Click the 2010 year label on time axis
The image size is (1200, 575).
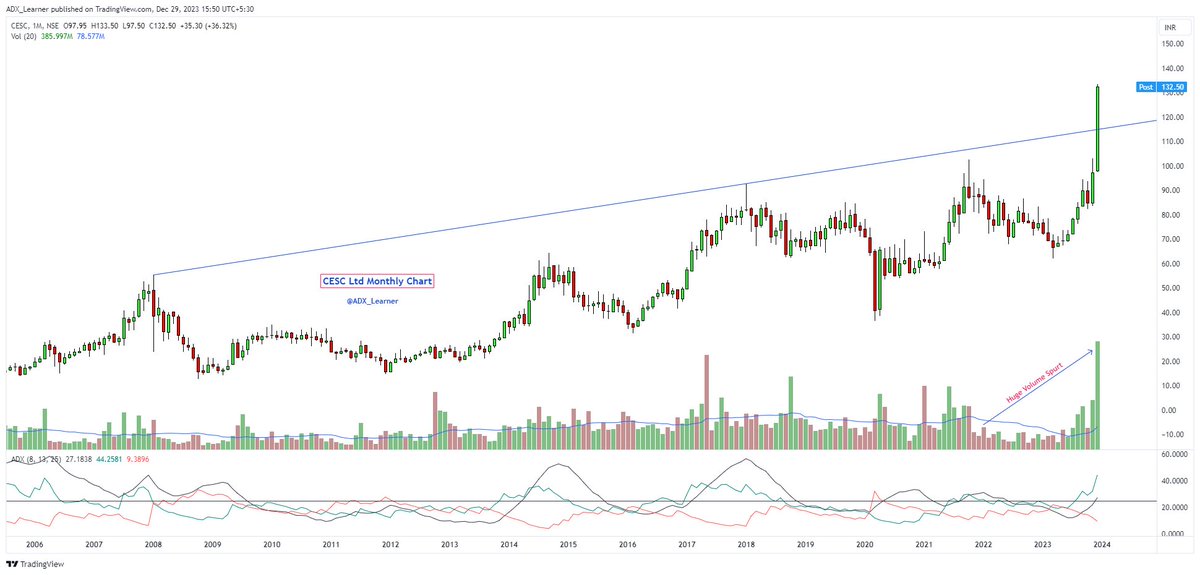271,545
